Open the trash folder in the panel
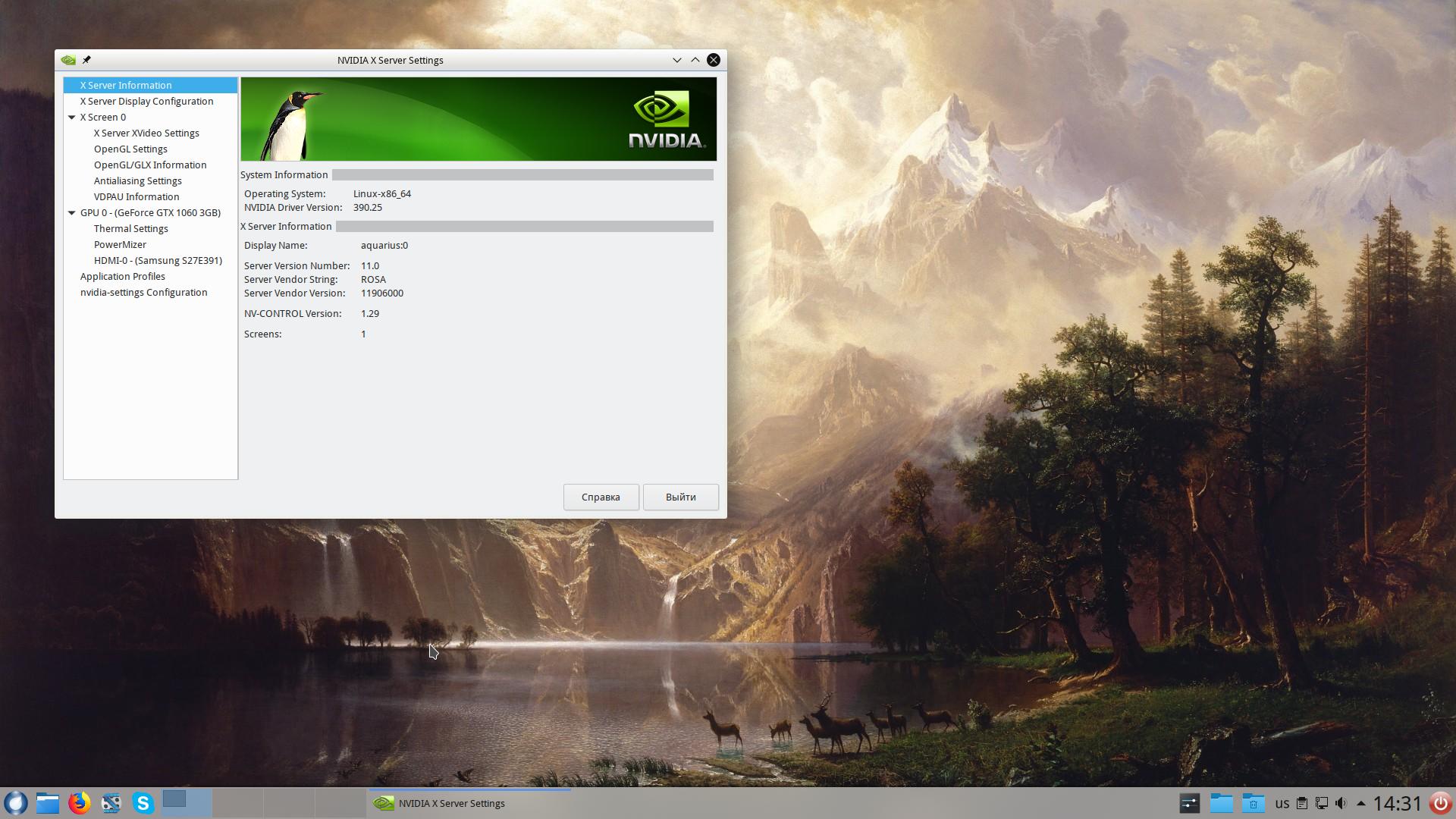Screen dimensions: 1456x819 tap(1253, 803)
